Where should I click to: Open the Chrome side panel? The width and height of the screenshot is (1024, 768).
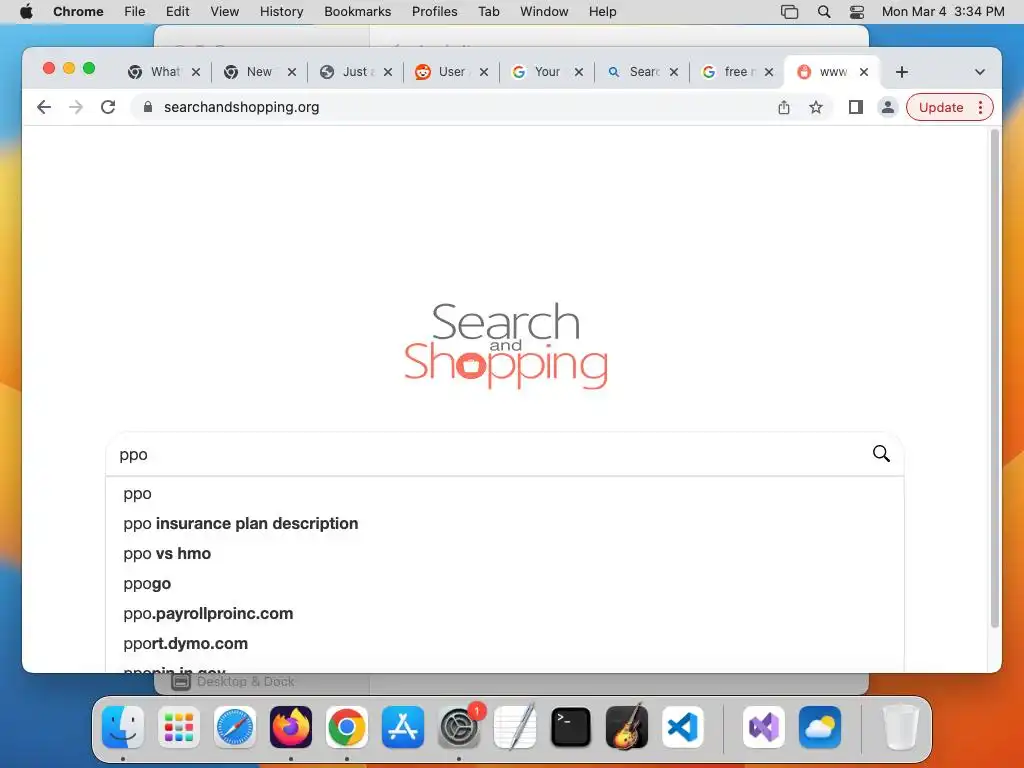click(856, 107)
